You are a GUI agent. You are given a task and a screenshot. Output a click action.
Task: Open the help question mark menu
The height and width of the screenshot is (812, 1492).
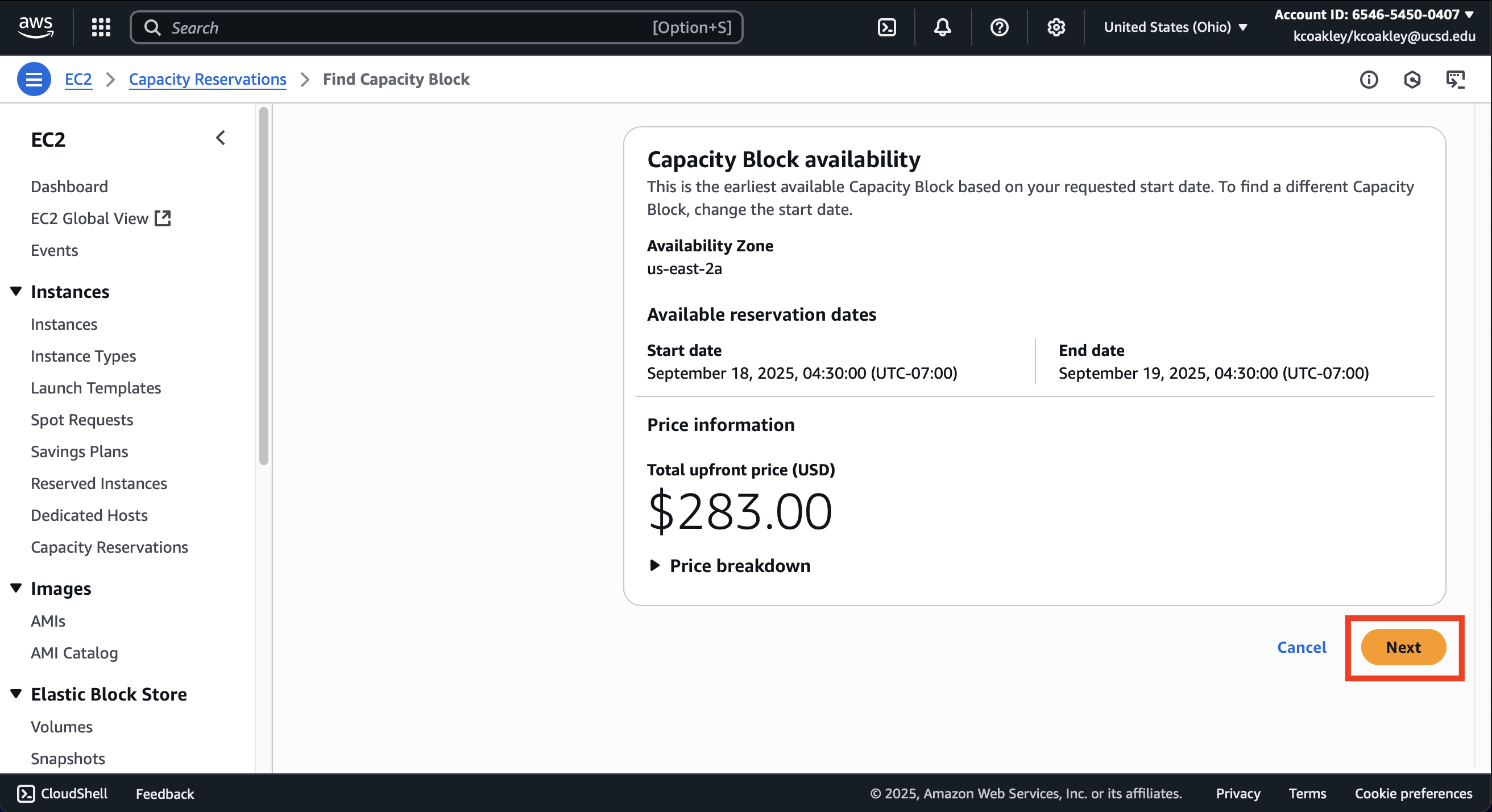(999, 27)
